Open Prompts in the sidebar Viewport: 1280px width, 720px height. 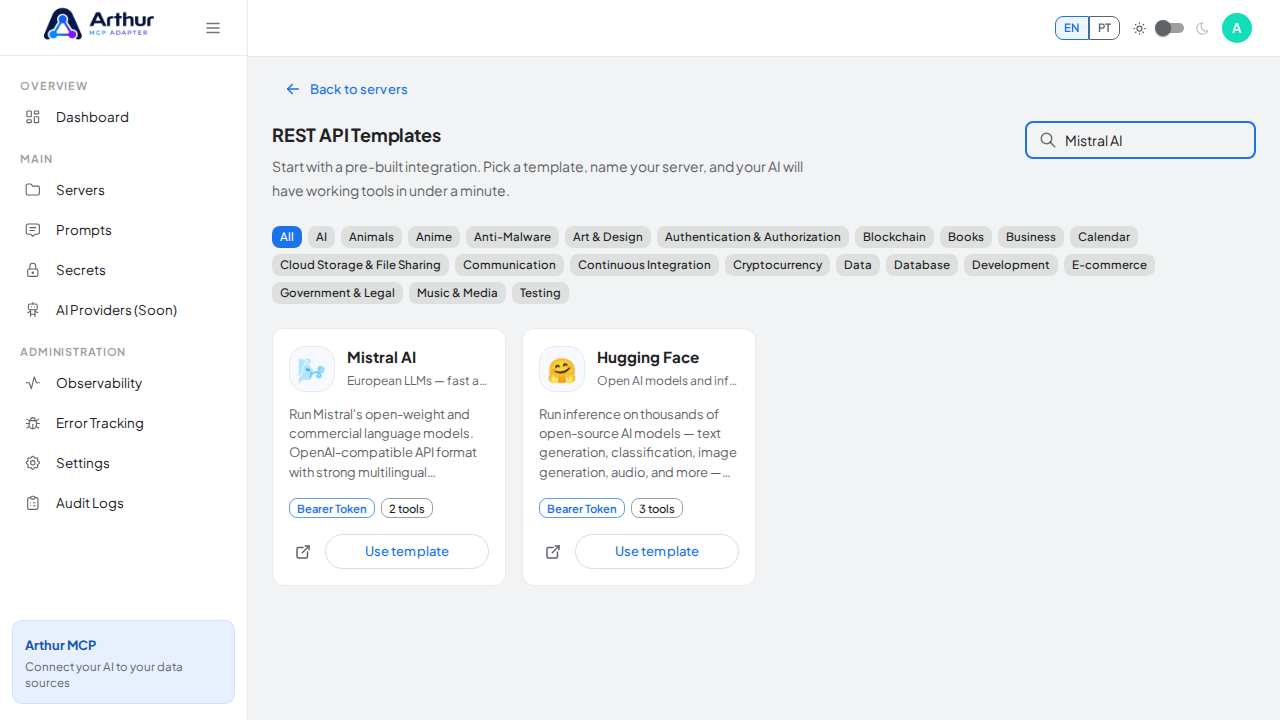[x=123, y=230]
